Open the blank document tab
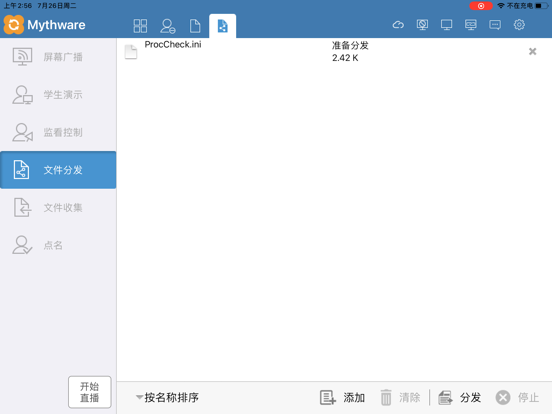Image resolution: width=552 pixels, height=414 pixels. [195, 26]
